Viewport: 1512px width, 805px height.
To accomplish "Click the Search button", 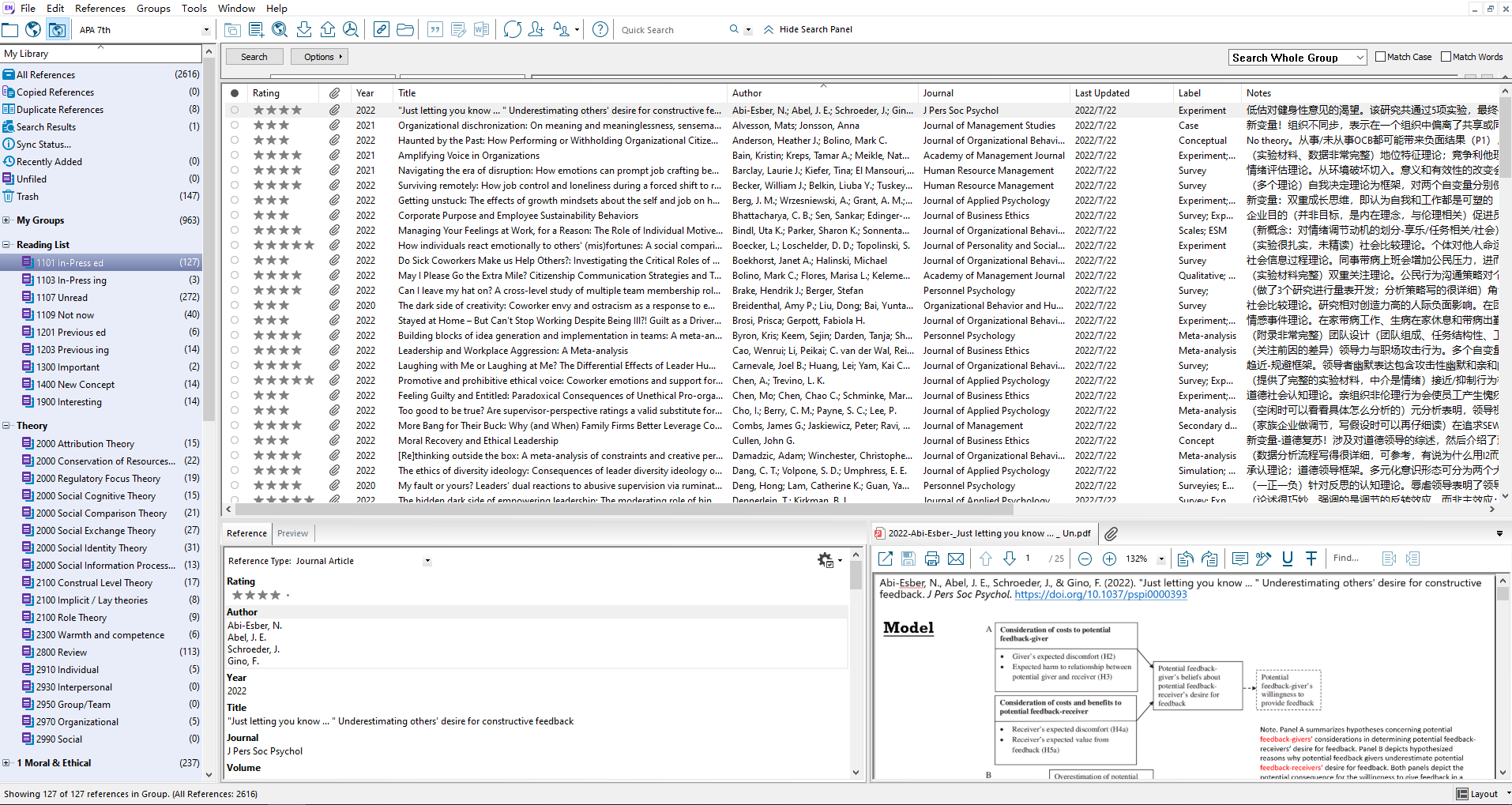I will pos(254,57).
